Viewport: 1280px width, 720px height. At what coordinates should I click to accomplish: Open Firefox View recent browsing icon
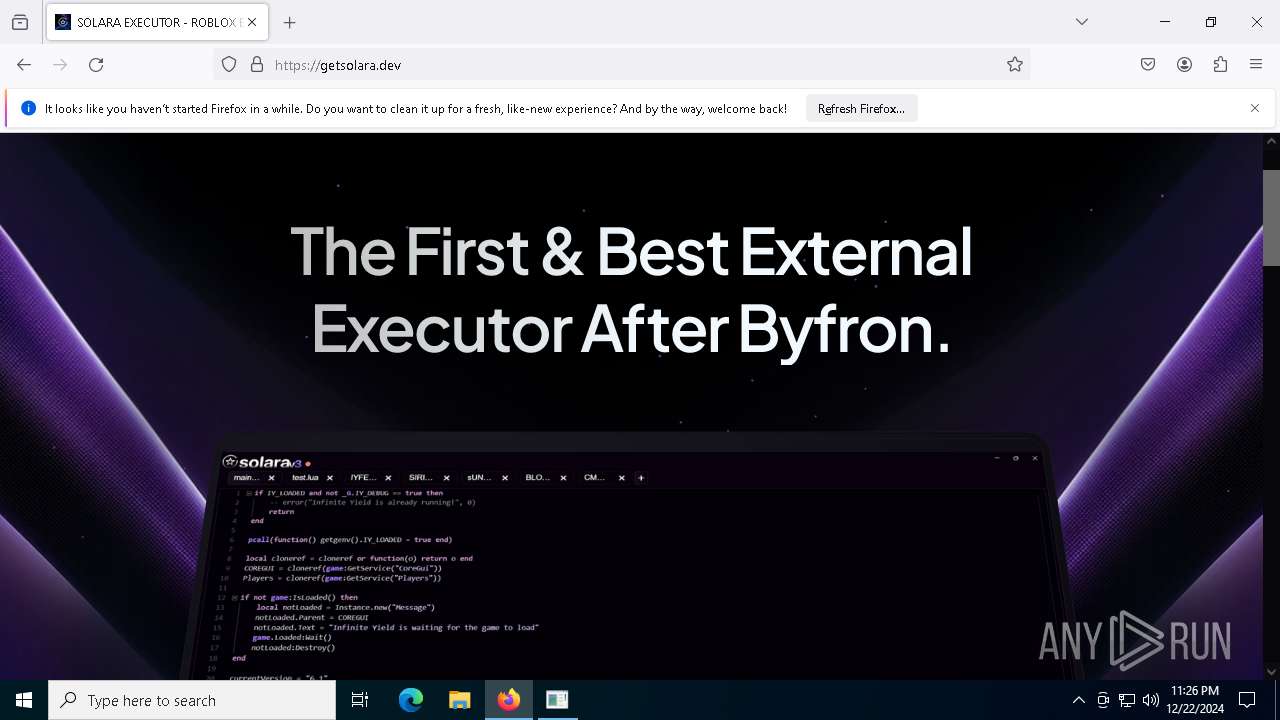click(20, 22)
